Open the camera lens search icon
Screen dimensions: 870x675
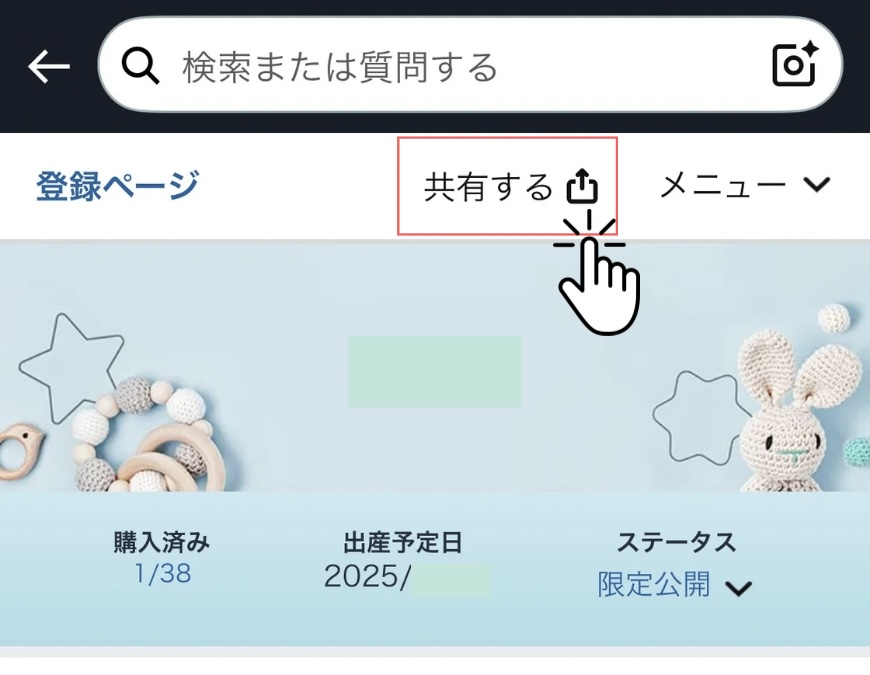pyautogui.click(x=796, y=64)
